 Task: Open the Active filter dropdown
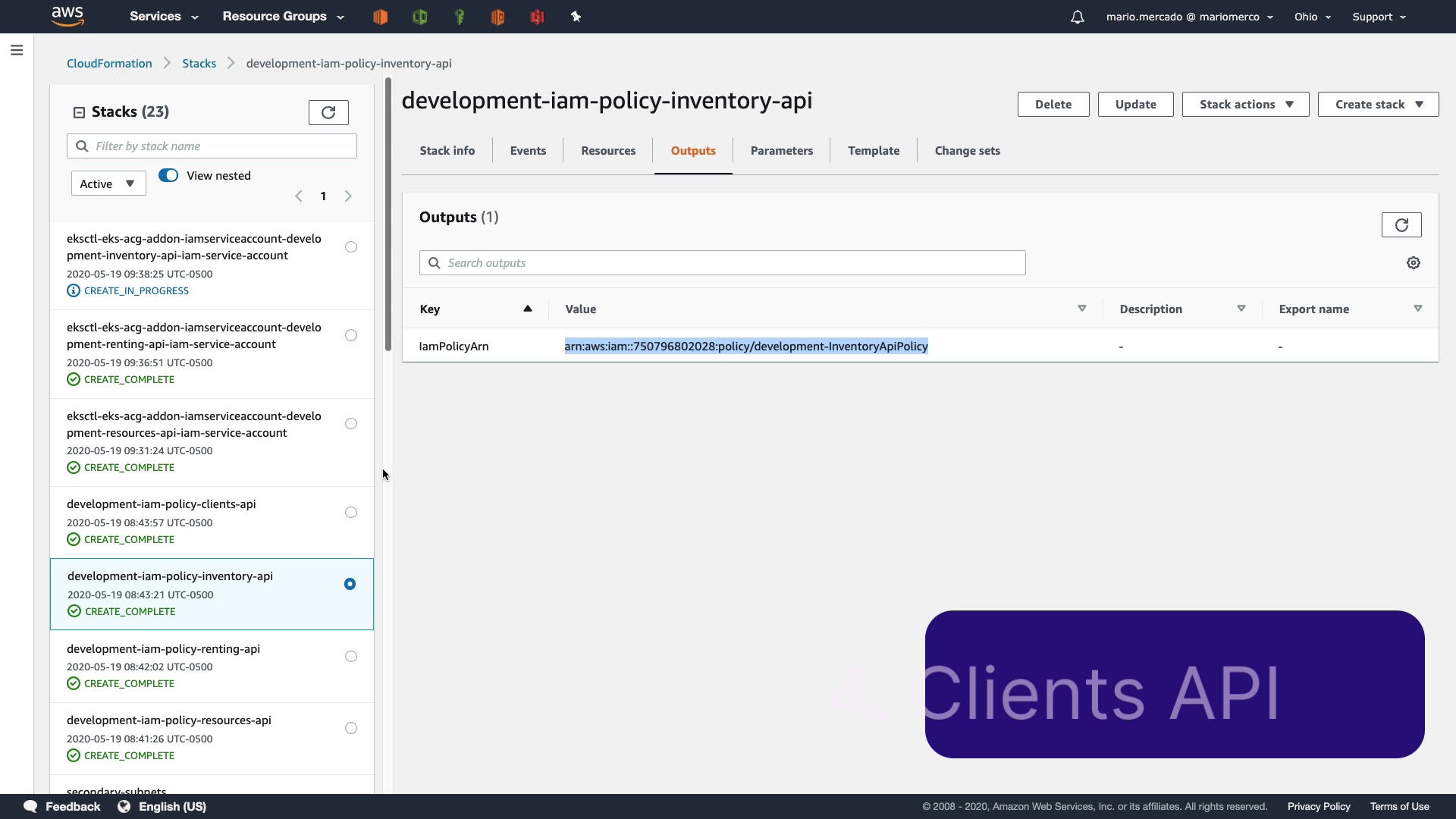[108, 184]
